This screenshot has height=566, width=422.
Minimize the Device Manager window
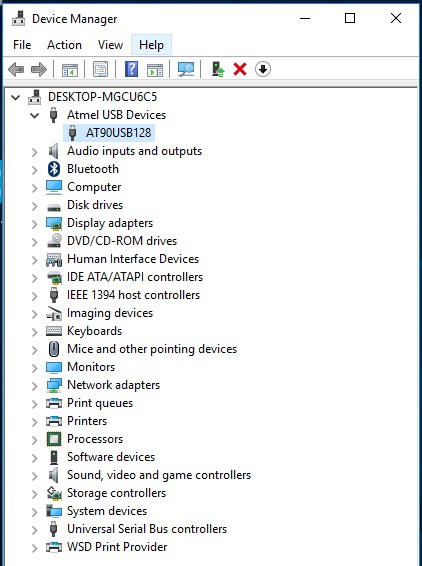coord(305,18)
